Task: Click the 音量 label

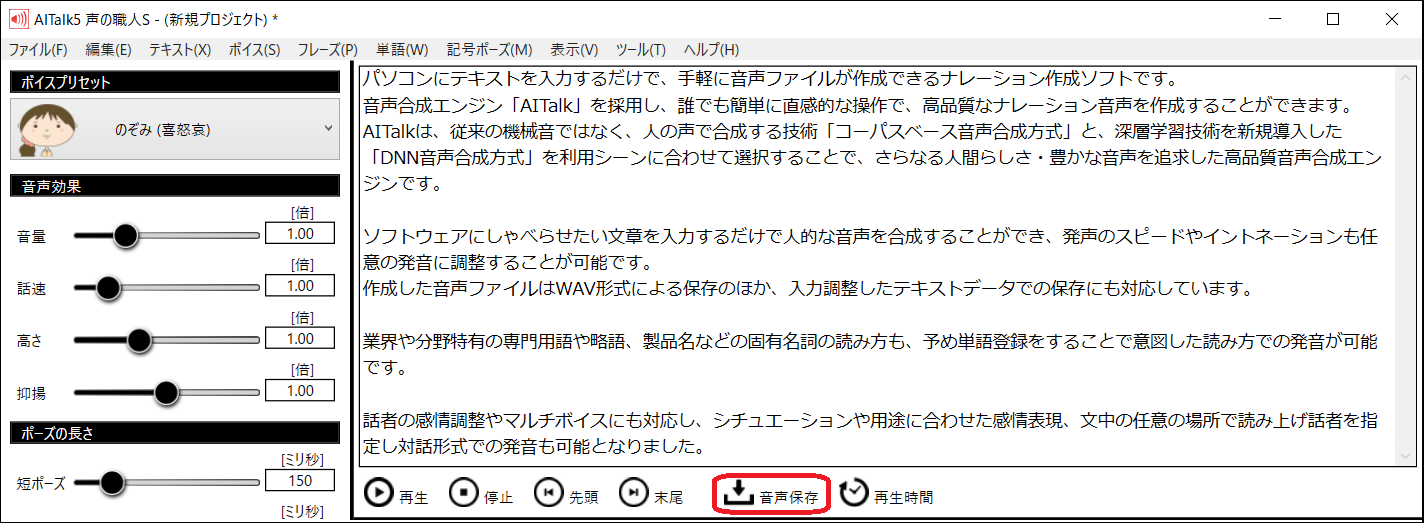Action: coord(31,237)
